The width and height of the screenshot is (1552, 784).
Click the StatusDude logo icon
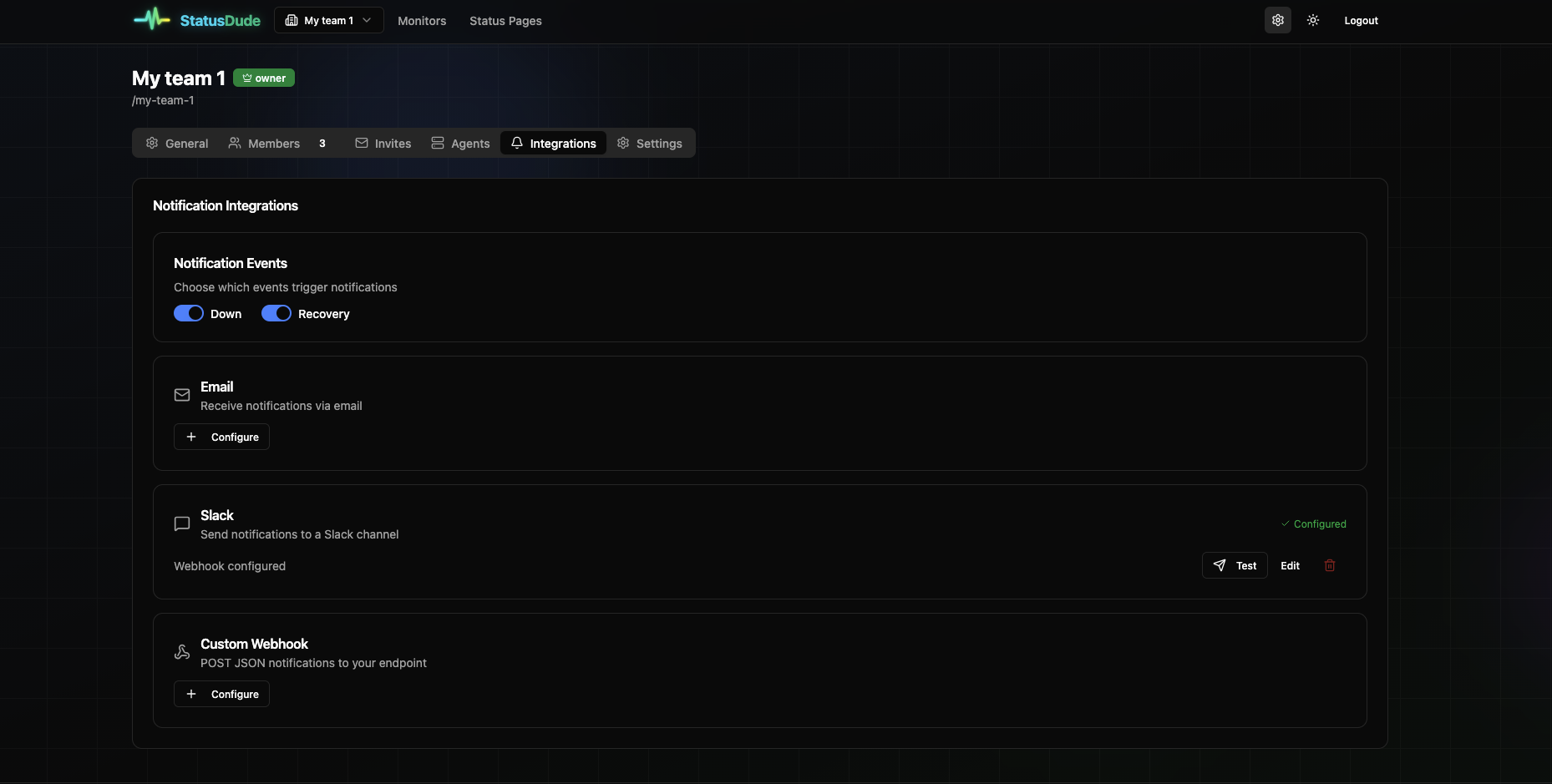[150, 19]
